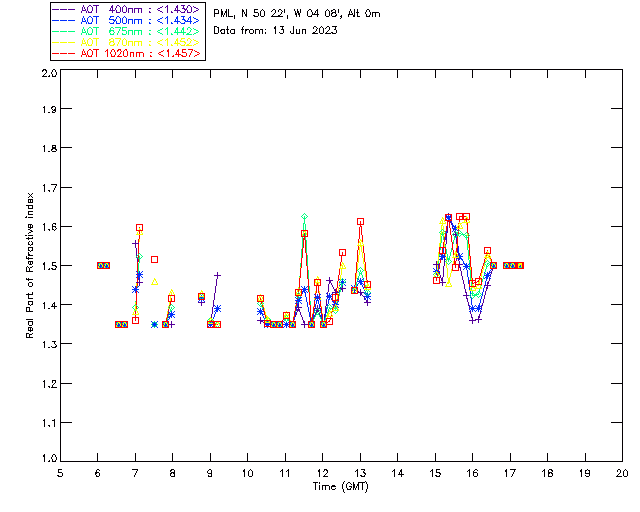Click the 12 tick on the time axis
Screen dimensions: 640x512
[322, 473]
